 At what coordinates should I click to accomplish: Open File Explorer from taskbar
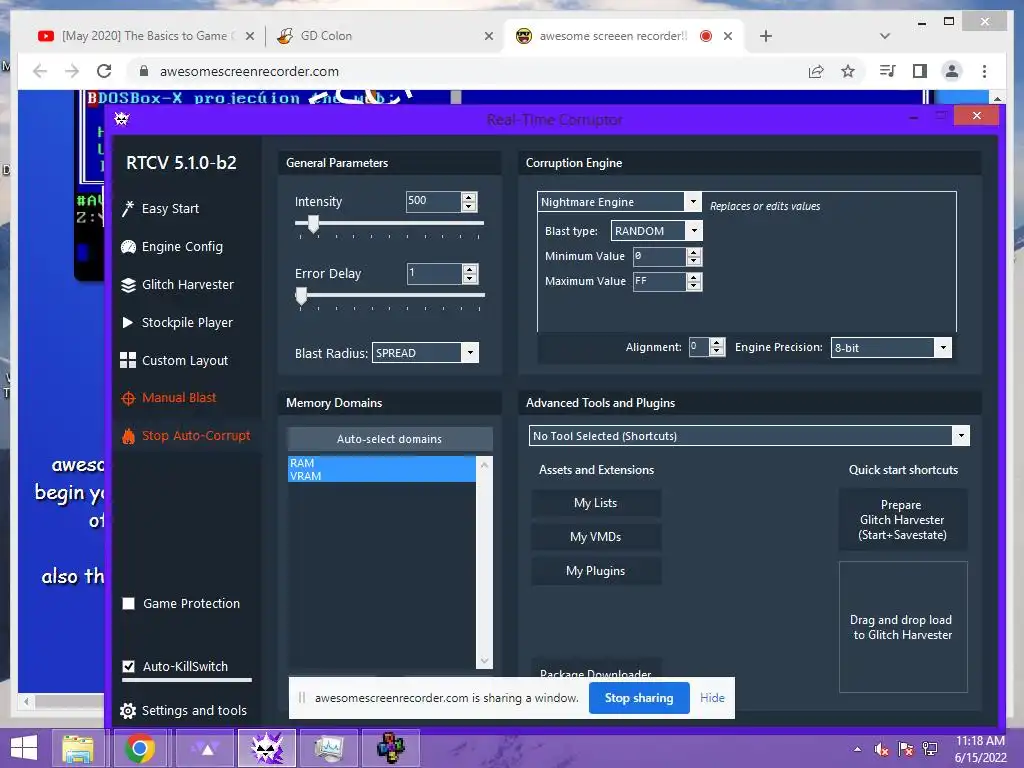click(x=78, y=748)
